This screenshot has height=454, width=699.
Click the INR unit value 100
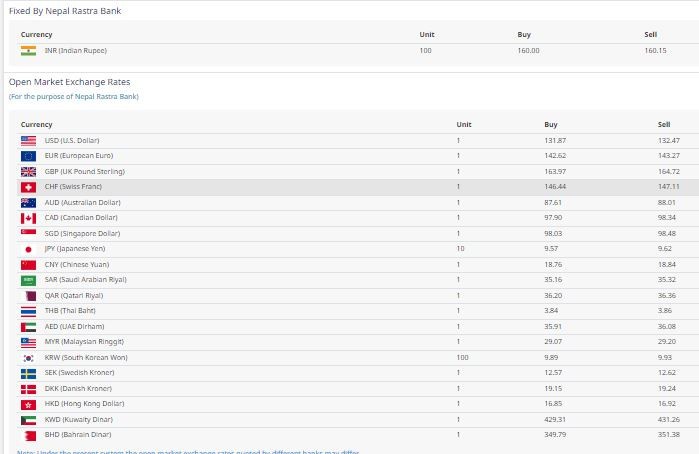point(425,50)
